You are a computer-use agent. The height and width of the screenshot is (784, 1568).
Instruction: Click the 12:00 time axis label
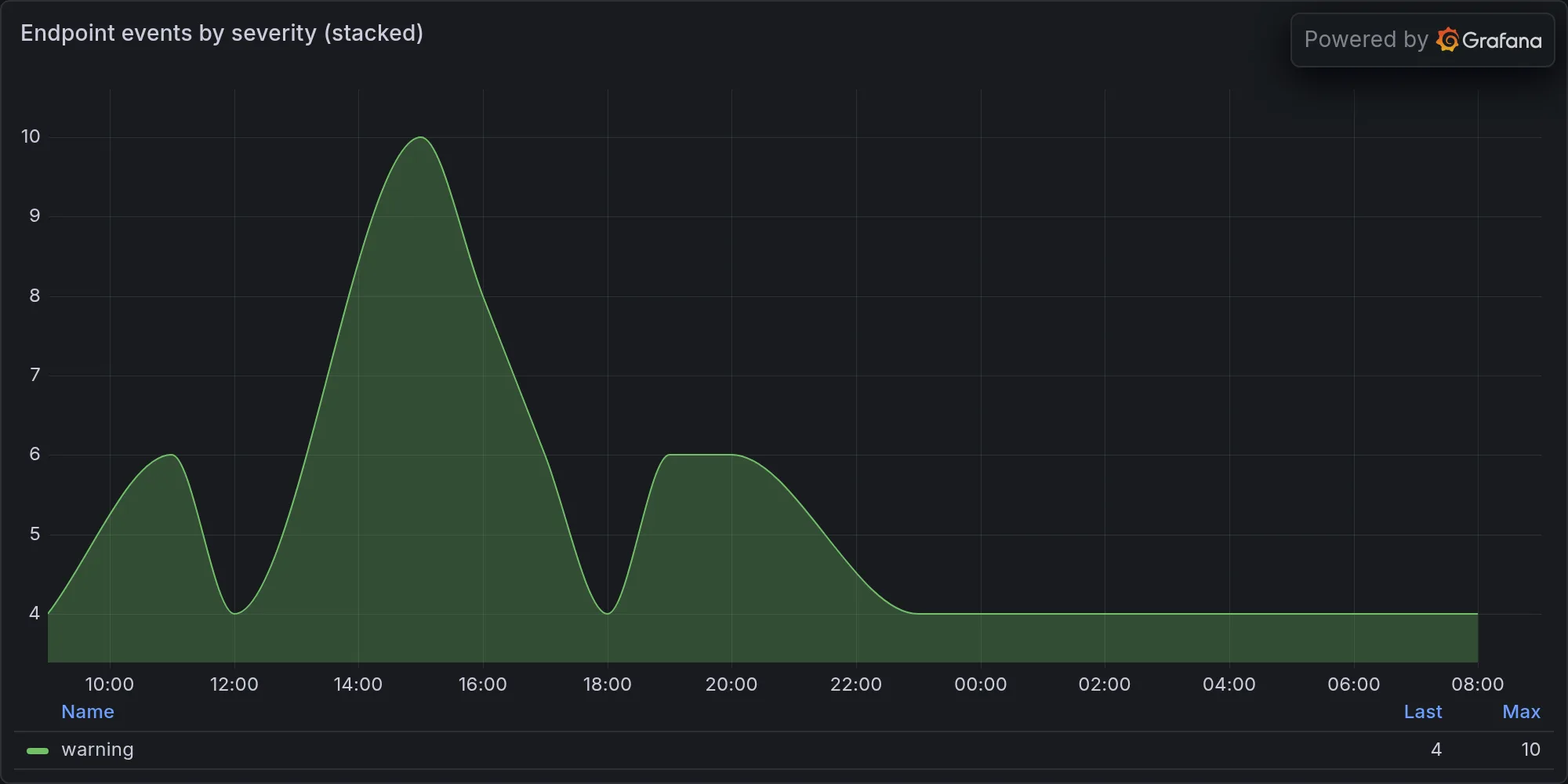click(x=234, y=684)
